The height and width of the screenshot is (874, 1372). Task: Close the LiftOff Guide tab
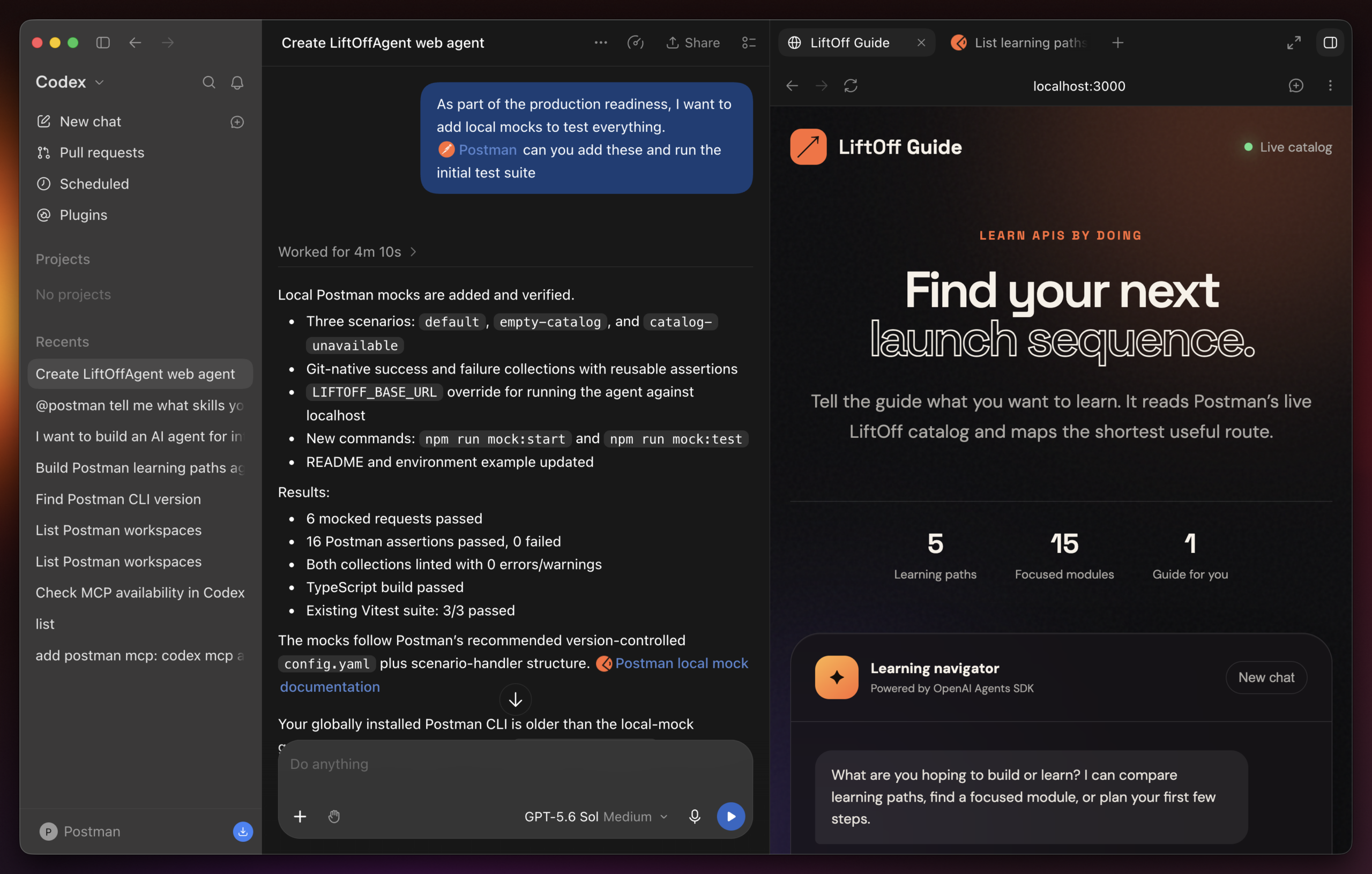[921, 43]
